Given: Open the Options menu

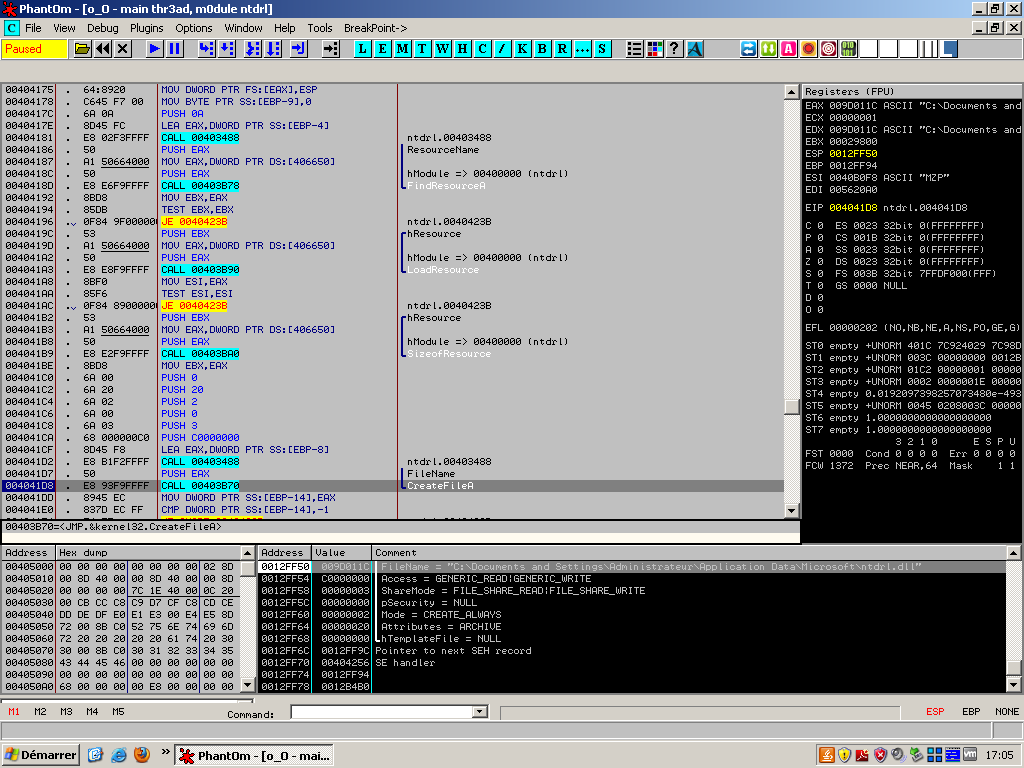Looking at the screenshot, I should [194, 28].
